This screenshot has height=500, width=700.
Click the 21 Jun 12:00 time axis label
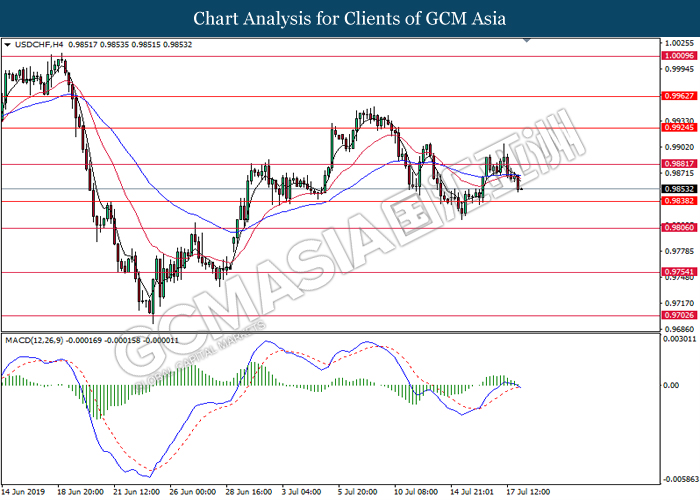136,492
